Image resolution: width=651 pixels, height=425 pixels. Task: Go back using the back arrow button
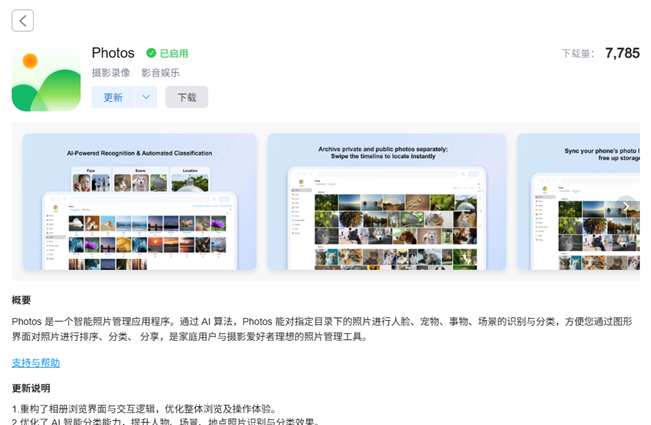(22, 20)
